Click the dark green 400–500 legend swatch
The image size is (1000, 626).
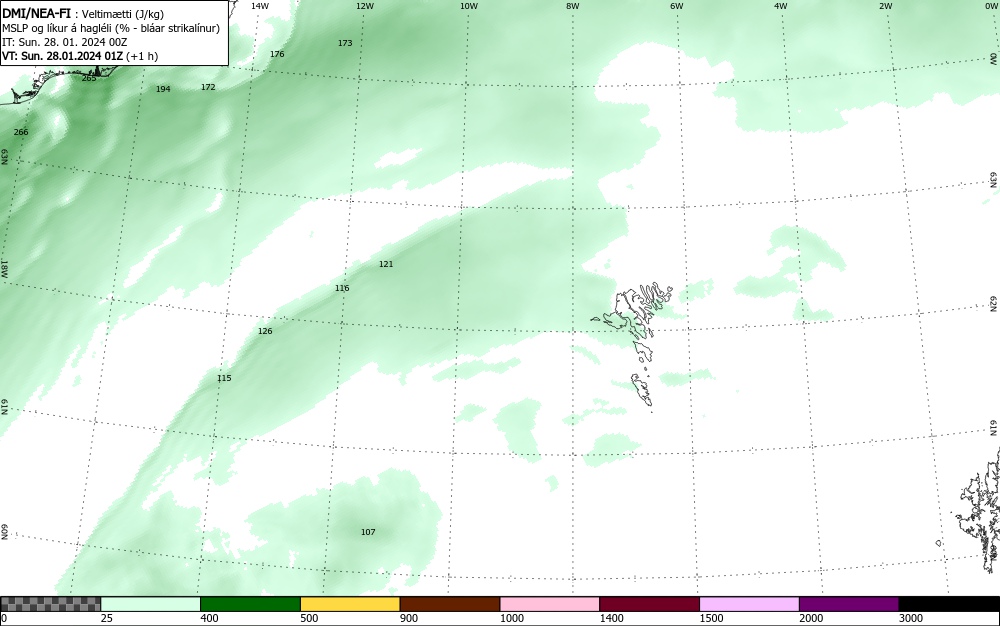250,604
